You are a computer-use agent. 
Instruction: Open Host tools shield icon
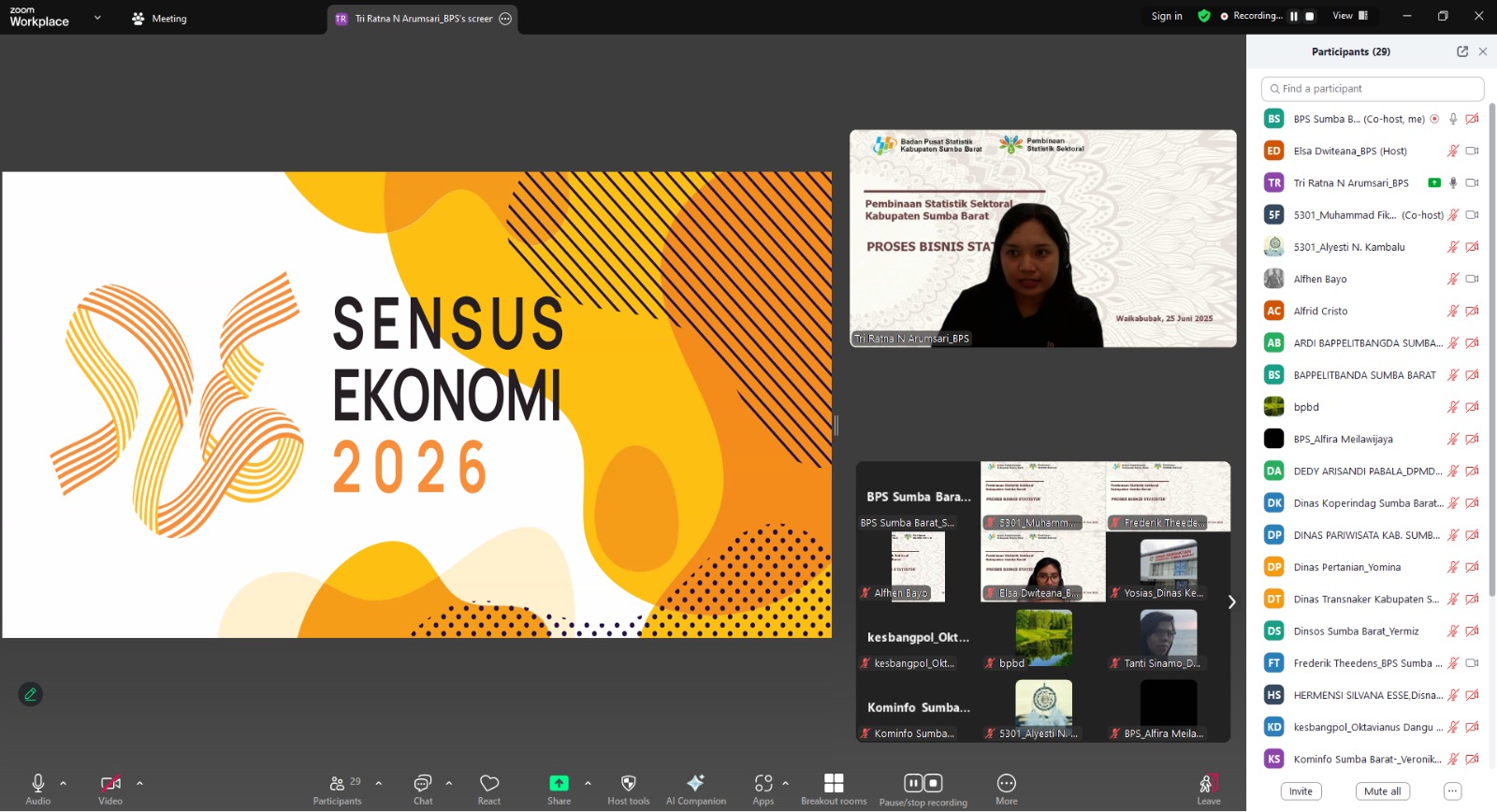click(x=628, y=784)
